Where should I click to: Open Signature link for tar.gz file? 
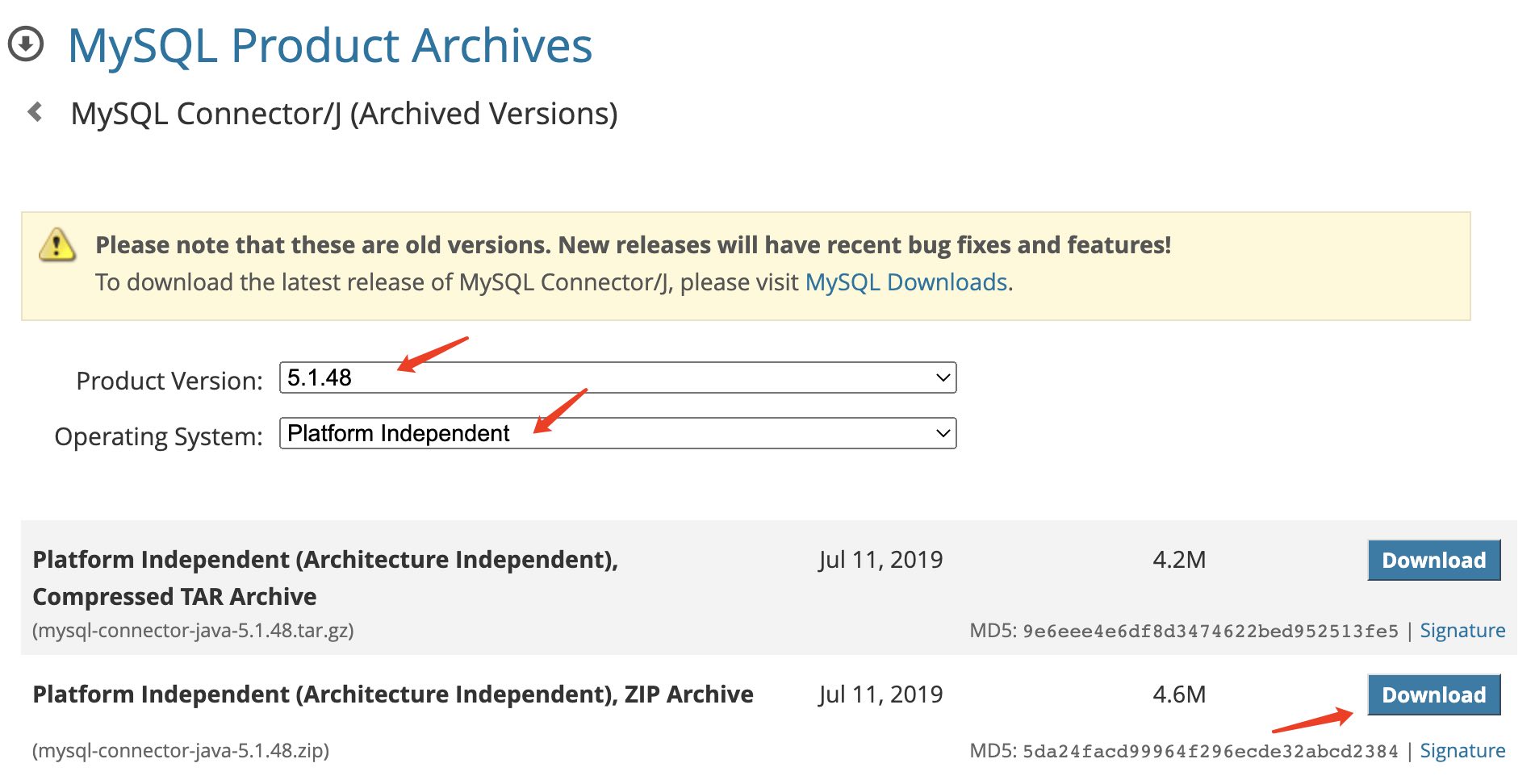coord(1462,631)
